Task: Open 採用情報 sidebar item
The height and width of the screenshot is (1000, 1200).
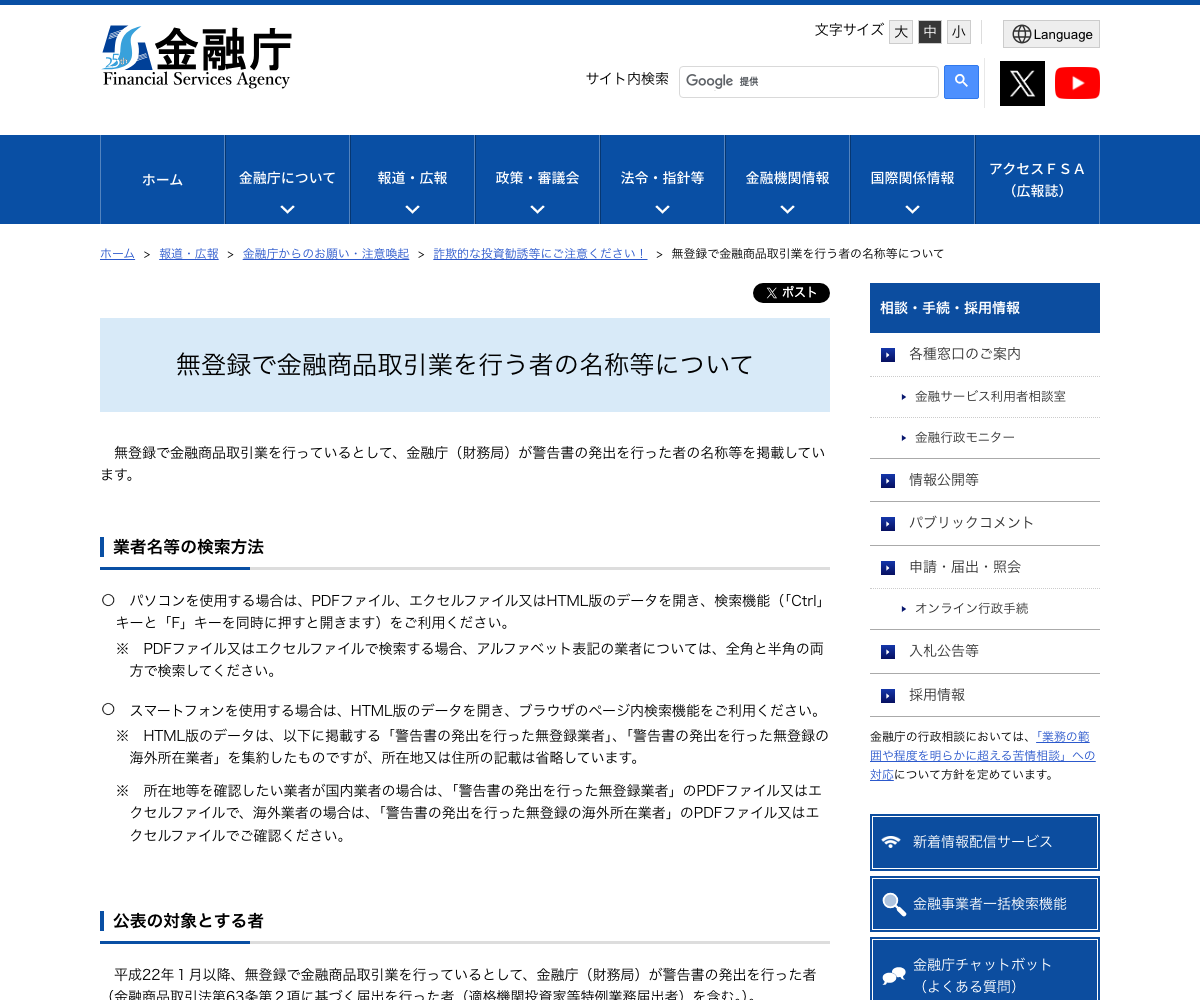Action: pos(985,696)
